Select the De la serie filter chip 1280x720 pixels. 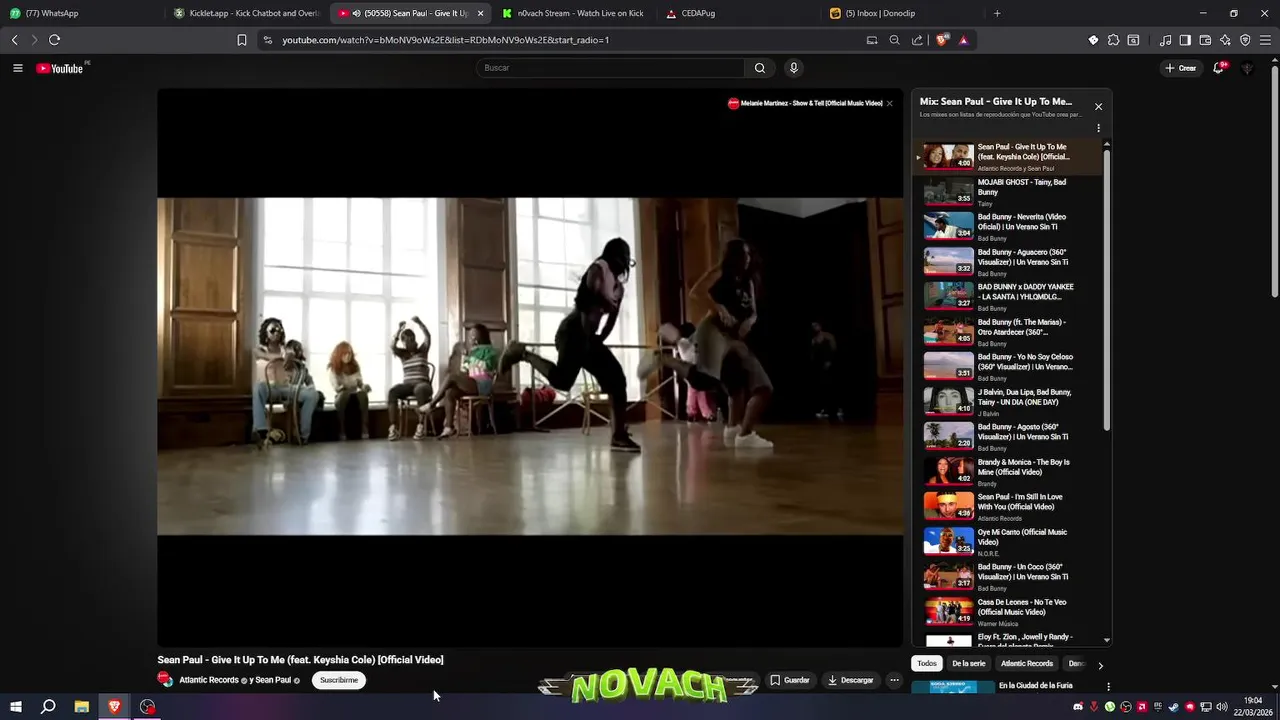click(968, 664)
